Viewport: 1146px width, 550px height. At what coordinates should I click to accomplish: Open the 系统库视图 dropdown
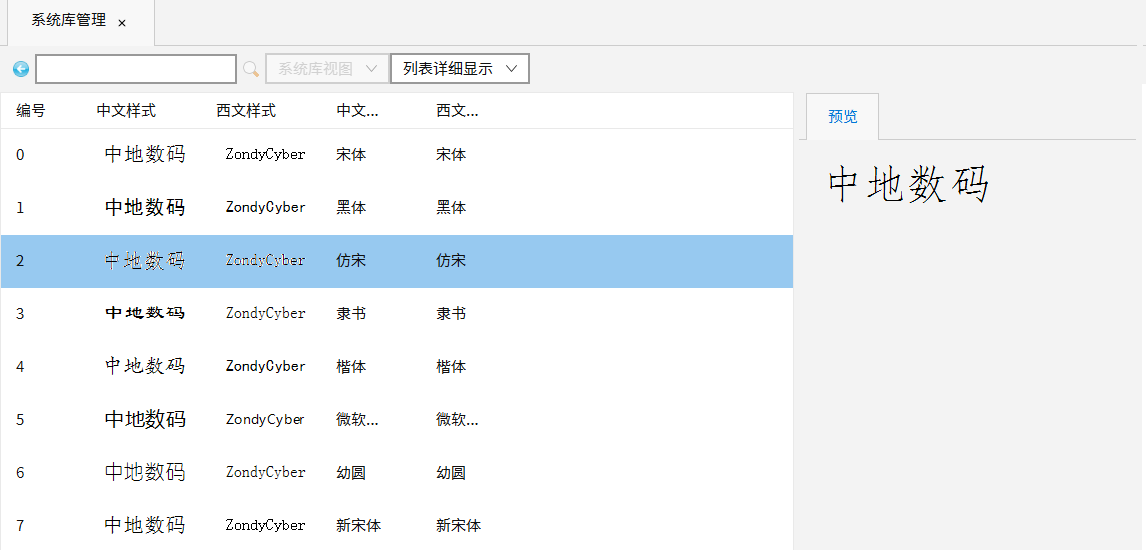(x=327, y=69)
